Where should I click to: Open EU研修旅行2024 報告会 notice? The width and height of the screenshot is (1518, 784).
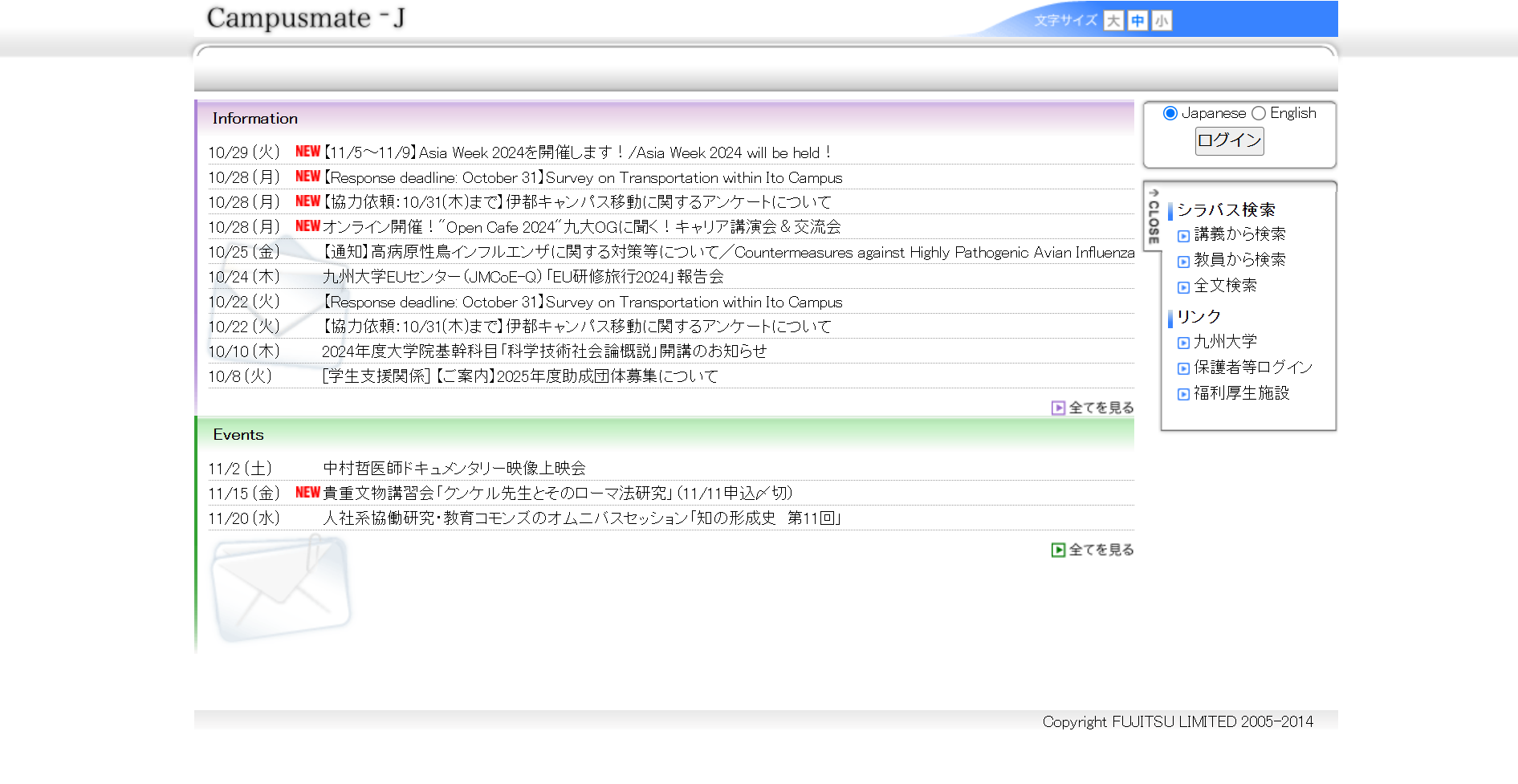pos(523,277)
